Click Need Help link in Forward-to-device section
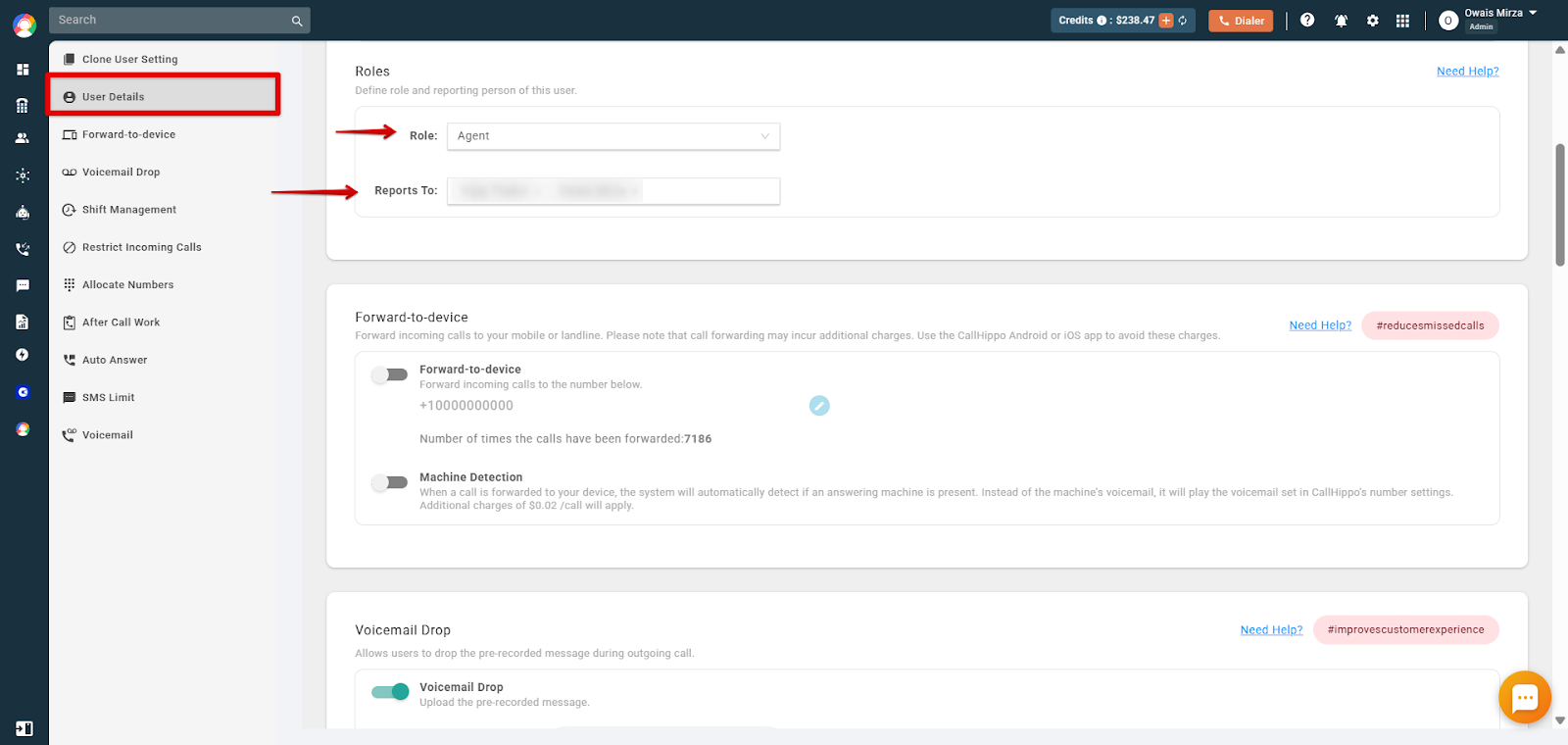The width and height of the screenshot is (1568, 745). [x=1320, y=325]
